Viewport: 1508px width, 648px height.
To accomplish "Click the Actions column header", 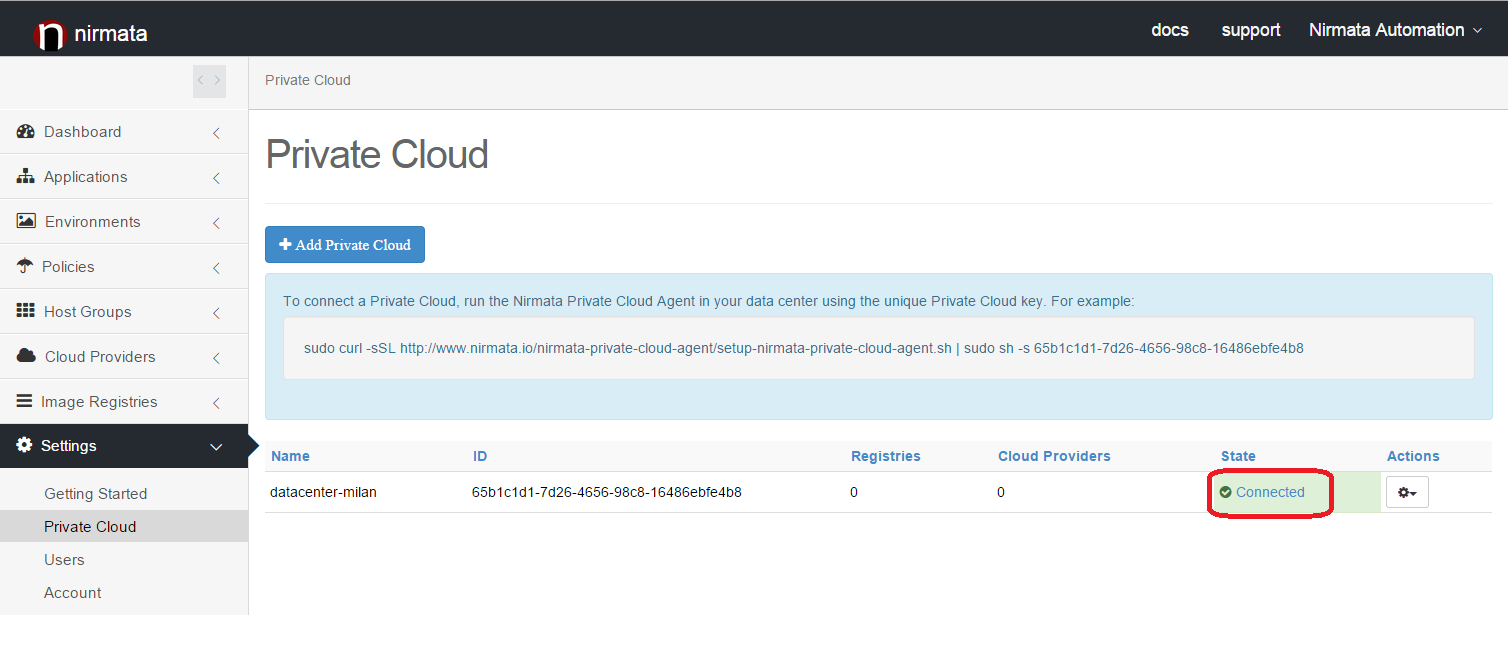I will pos(1413,456).
